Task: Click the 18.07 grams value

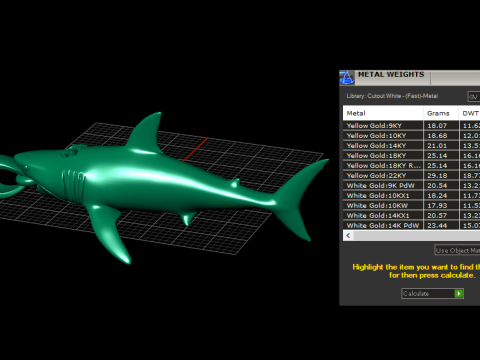Action: 437,126
